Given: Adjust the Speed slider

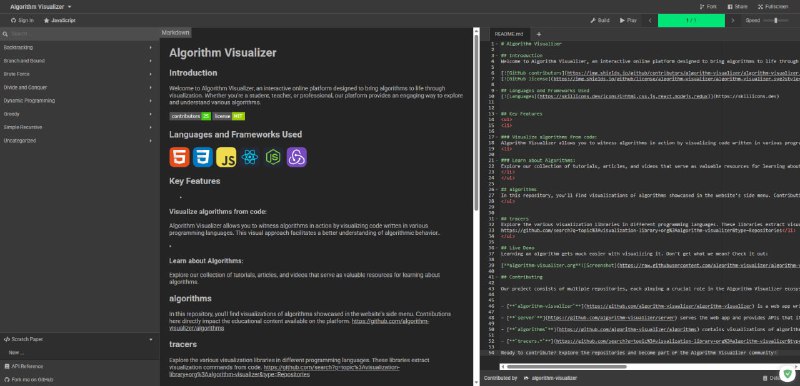Looking at the screenshot, I should click(x=776, y=20).
